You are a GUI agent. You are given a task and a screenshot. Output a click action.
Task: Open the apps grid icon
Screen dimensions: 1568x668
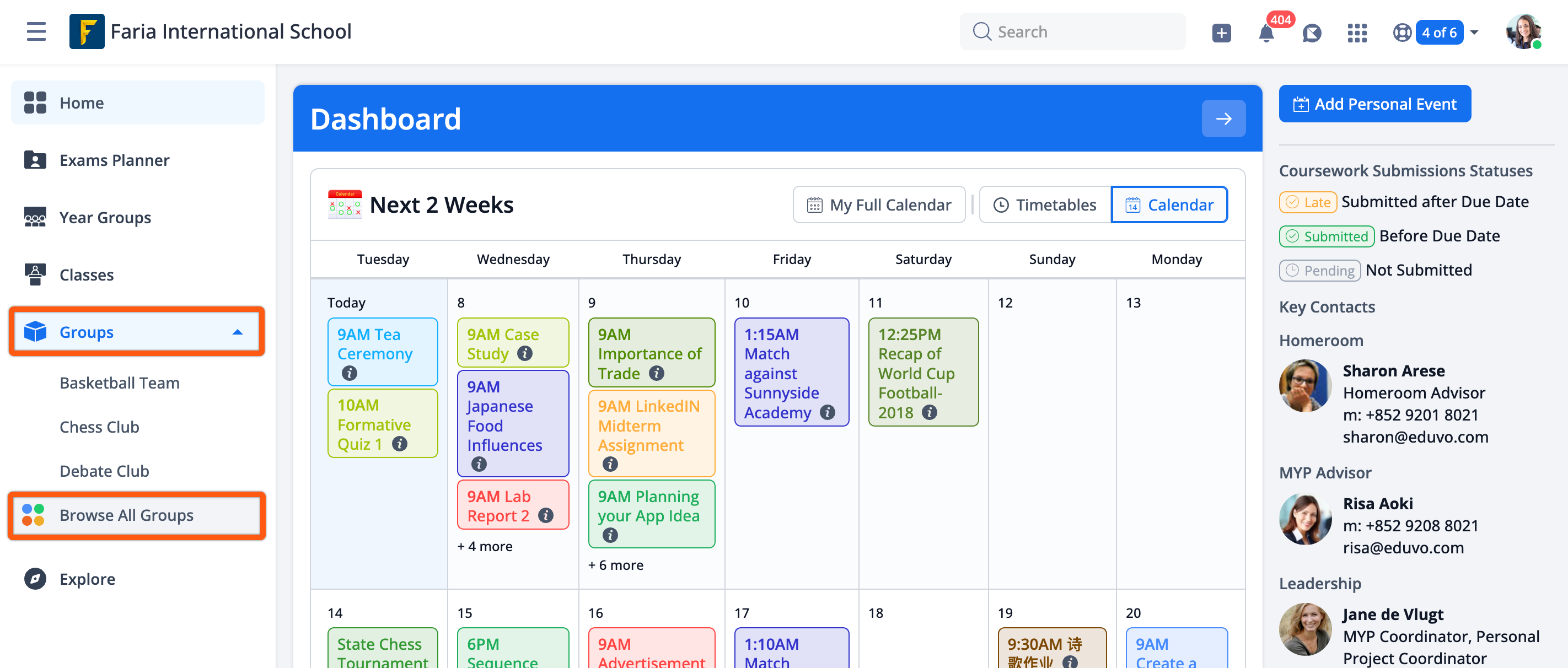click(1357, 33)
